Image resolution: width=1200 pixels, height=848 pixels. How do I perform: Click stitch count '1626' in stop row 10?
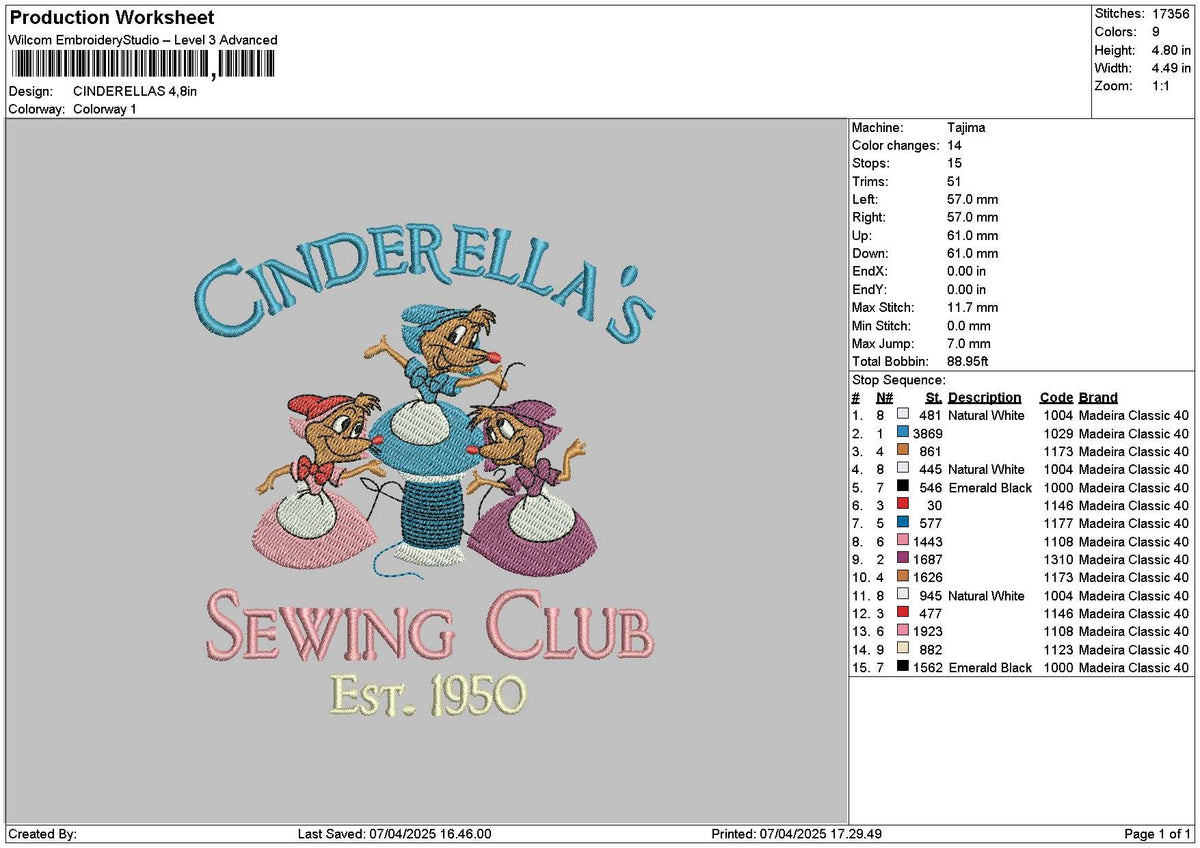pyautogui.click(x=928, y=578)
